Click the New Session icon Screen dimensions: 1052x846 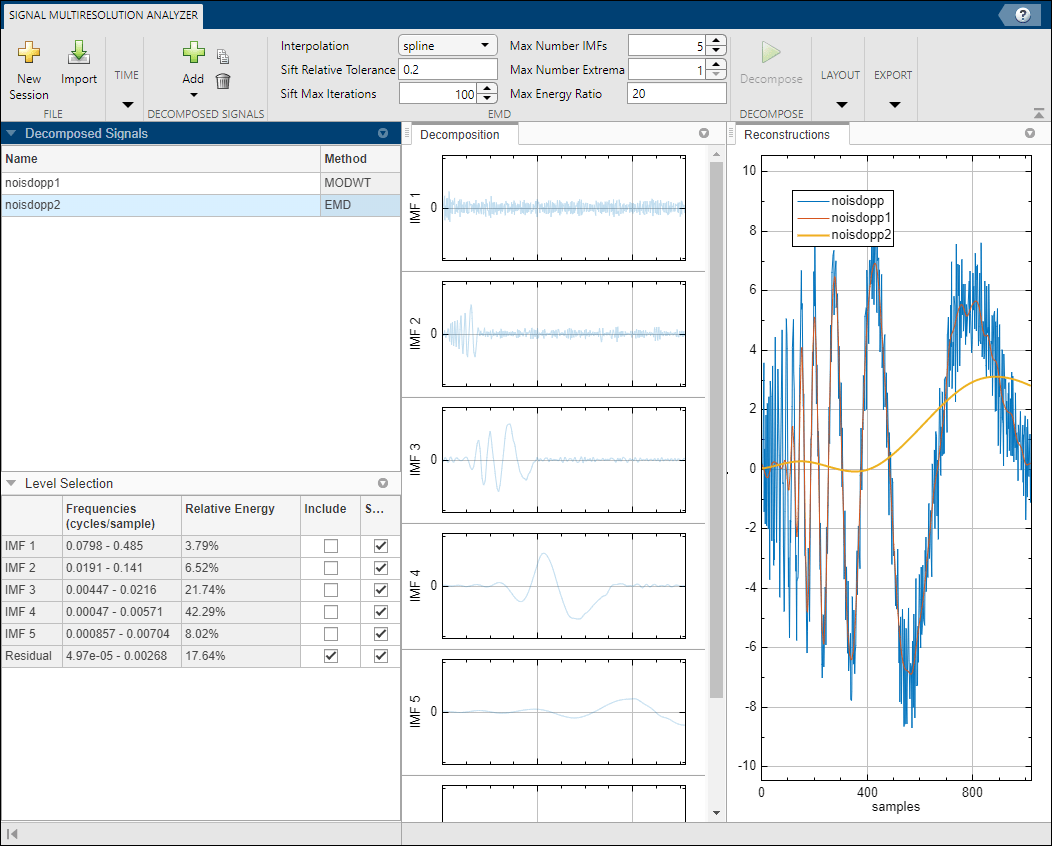29,53
